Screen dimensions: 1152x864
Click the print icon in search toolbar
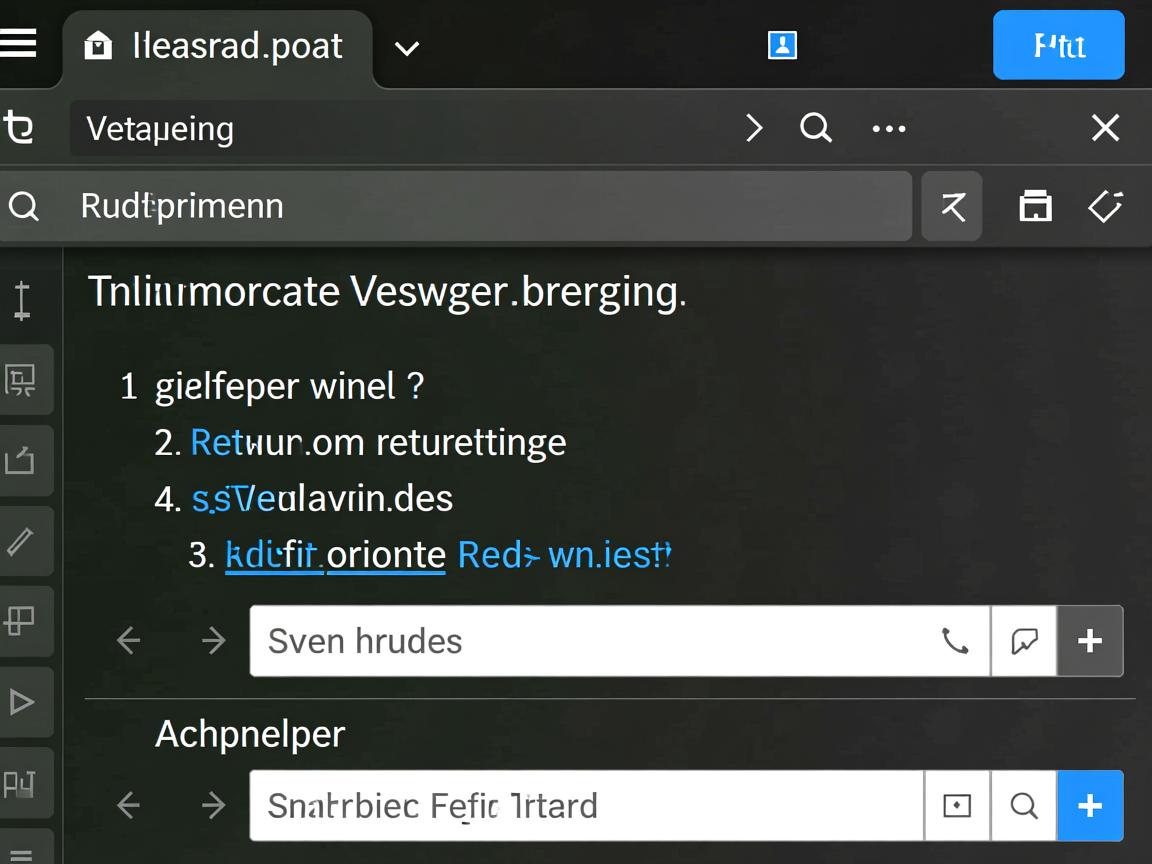tap(1035, 206)
